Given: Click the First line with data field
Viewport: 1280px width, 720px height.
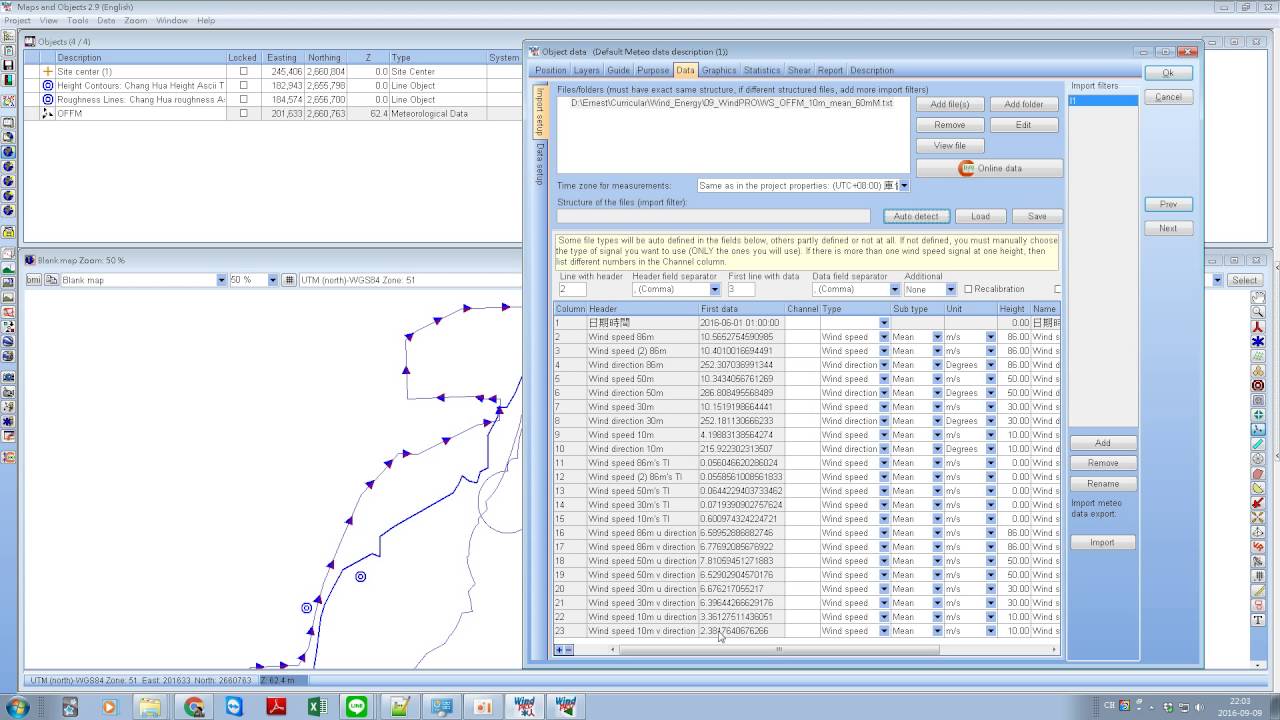Looking at the screenshot, I should tap(740, 290).
